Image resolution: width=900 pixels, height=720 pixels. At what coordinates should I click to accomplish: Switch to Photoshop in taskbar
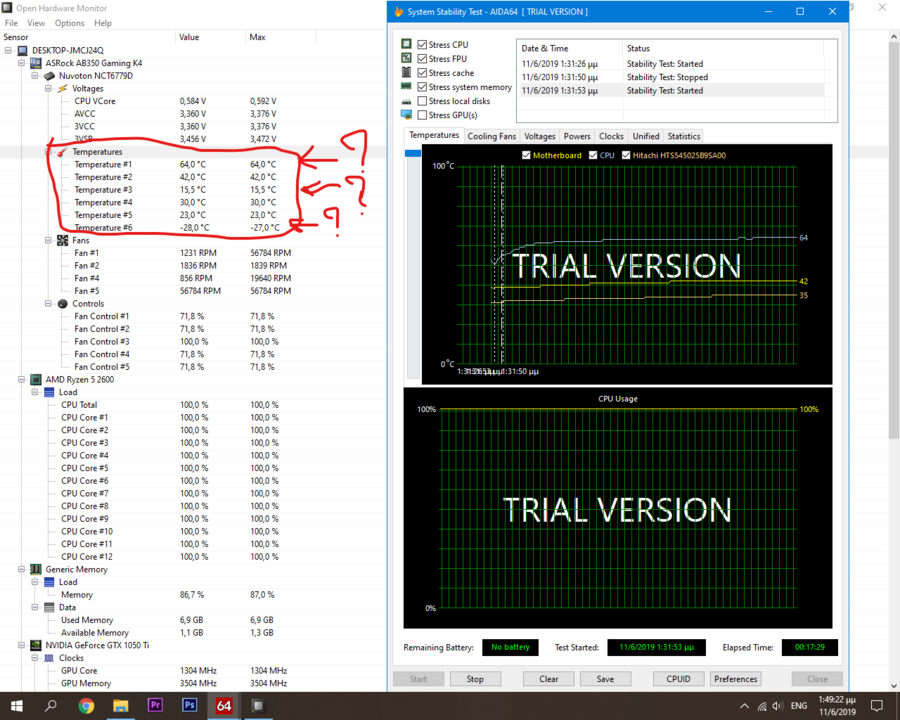(189, 705)
